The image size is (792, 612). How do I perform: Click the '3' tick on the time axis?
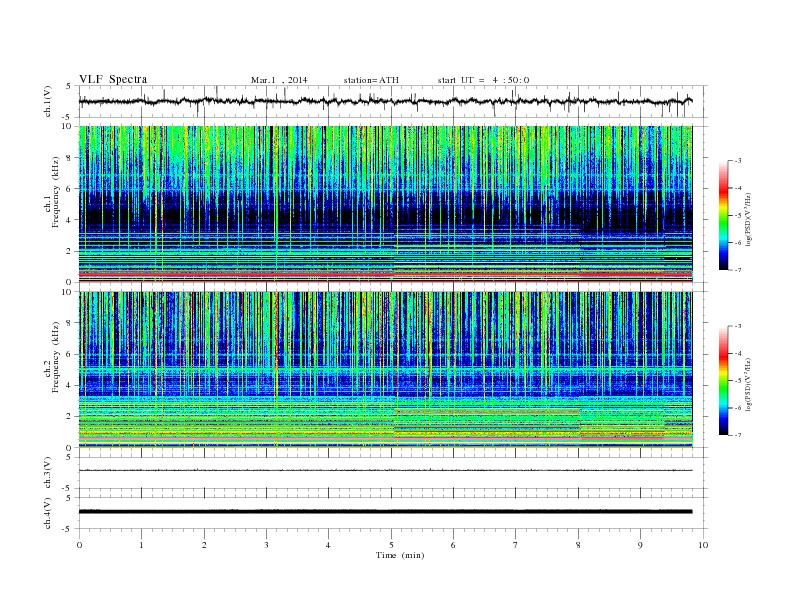[266, 545]
